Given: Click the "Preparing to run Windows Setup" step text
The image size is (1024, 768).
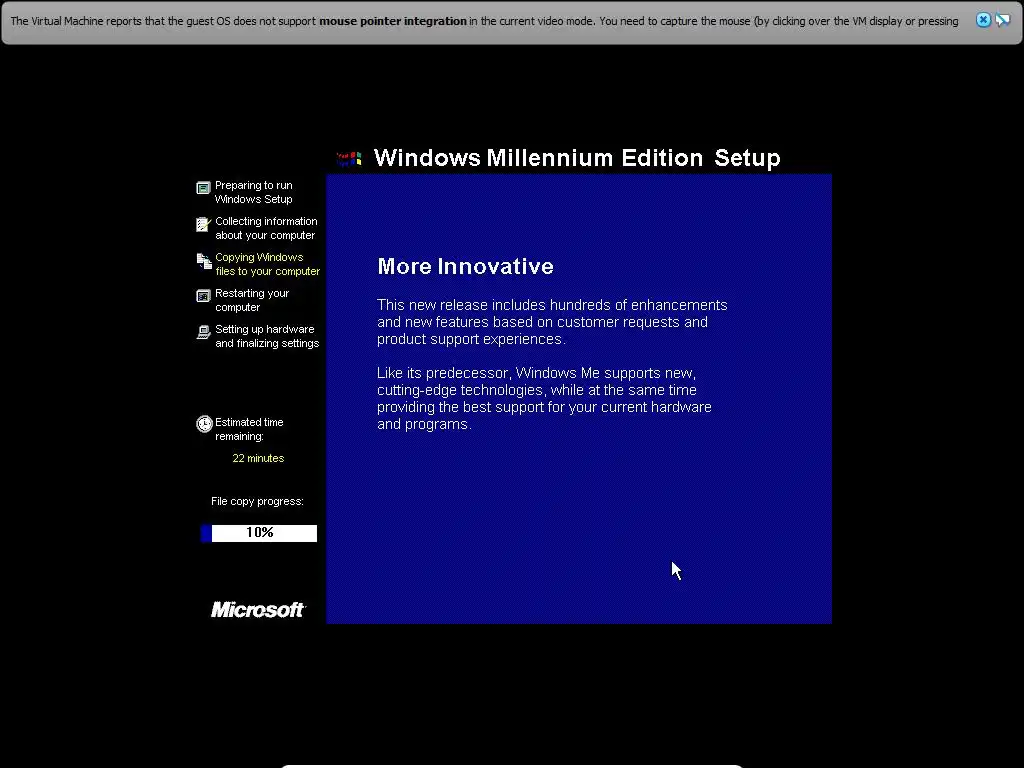Looking at the screenshot, I should click(x=253, y=192).
